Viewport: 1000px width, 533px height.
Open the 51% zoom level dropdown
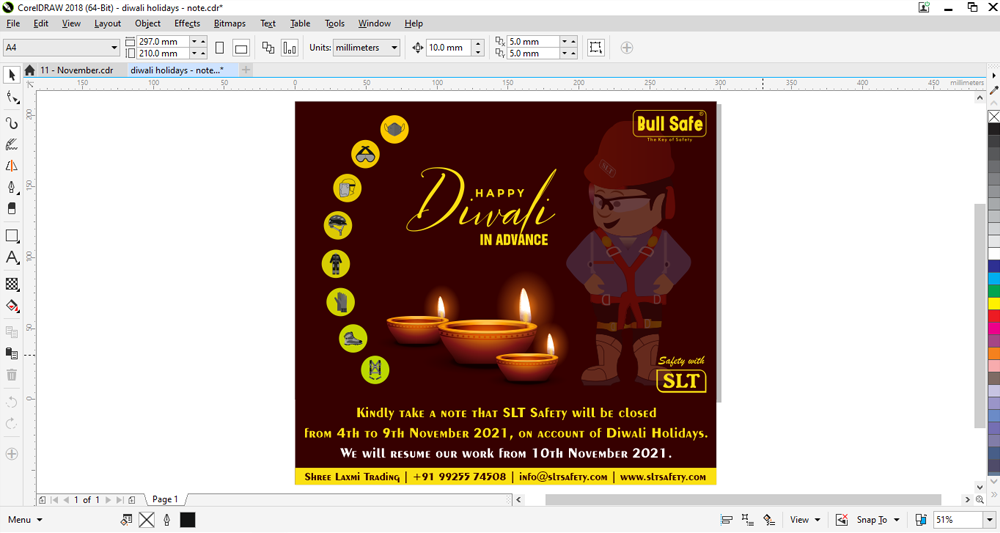point(989,520)
